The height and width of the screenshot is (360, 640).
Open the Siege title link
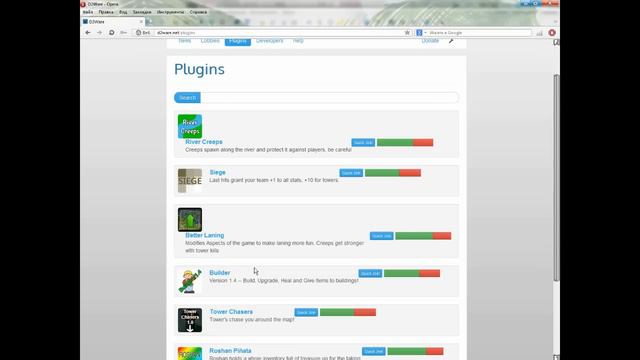point(218,173)
